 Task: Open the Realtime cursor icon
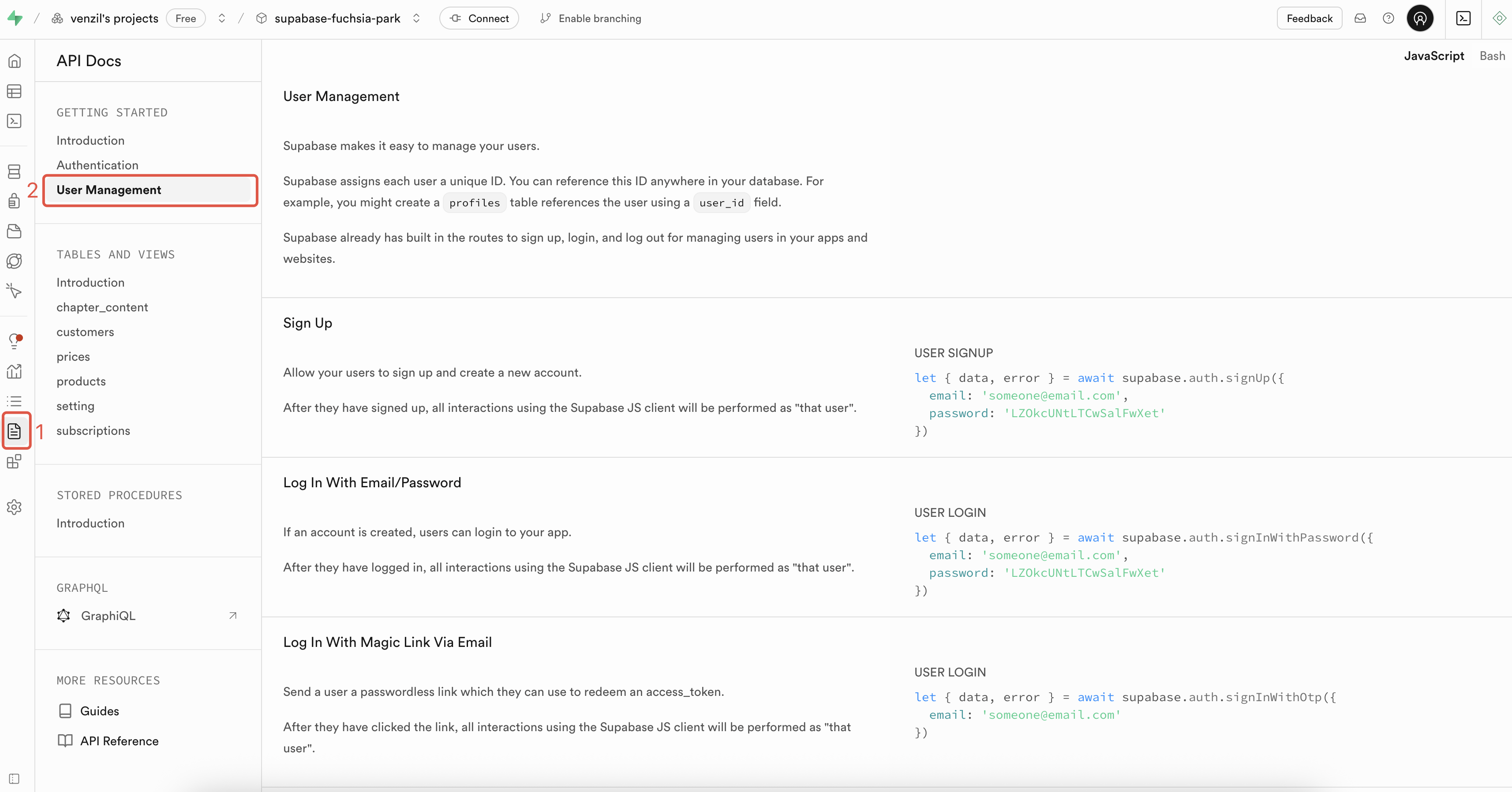[x=14, y=291]
